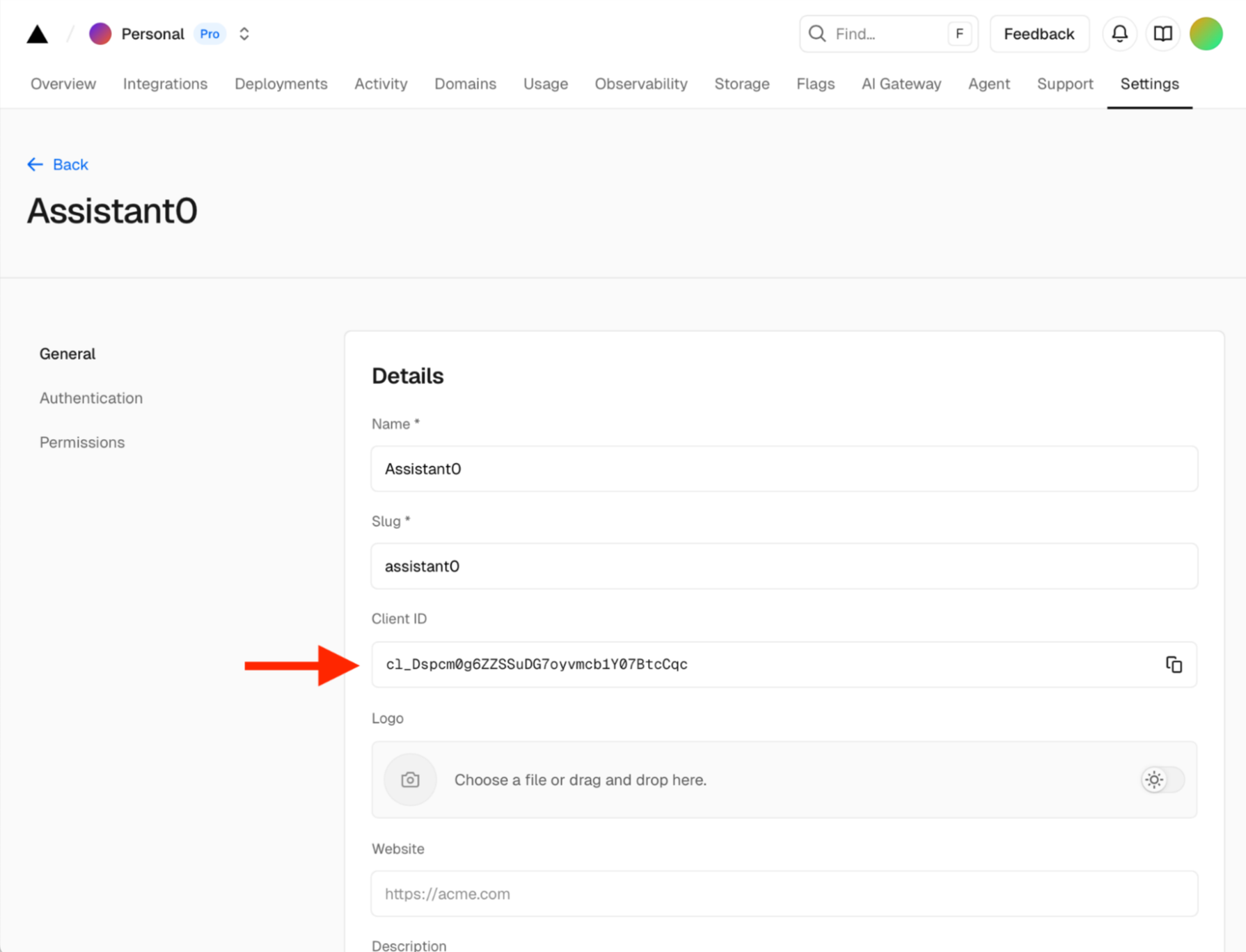Click the Details section heading

click(x=408, y=376)
